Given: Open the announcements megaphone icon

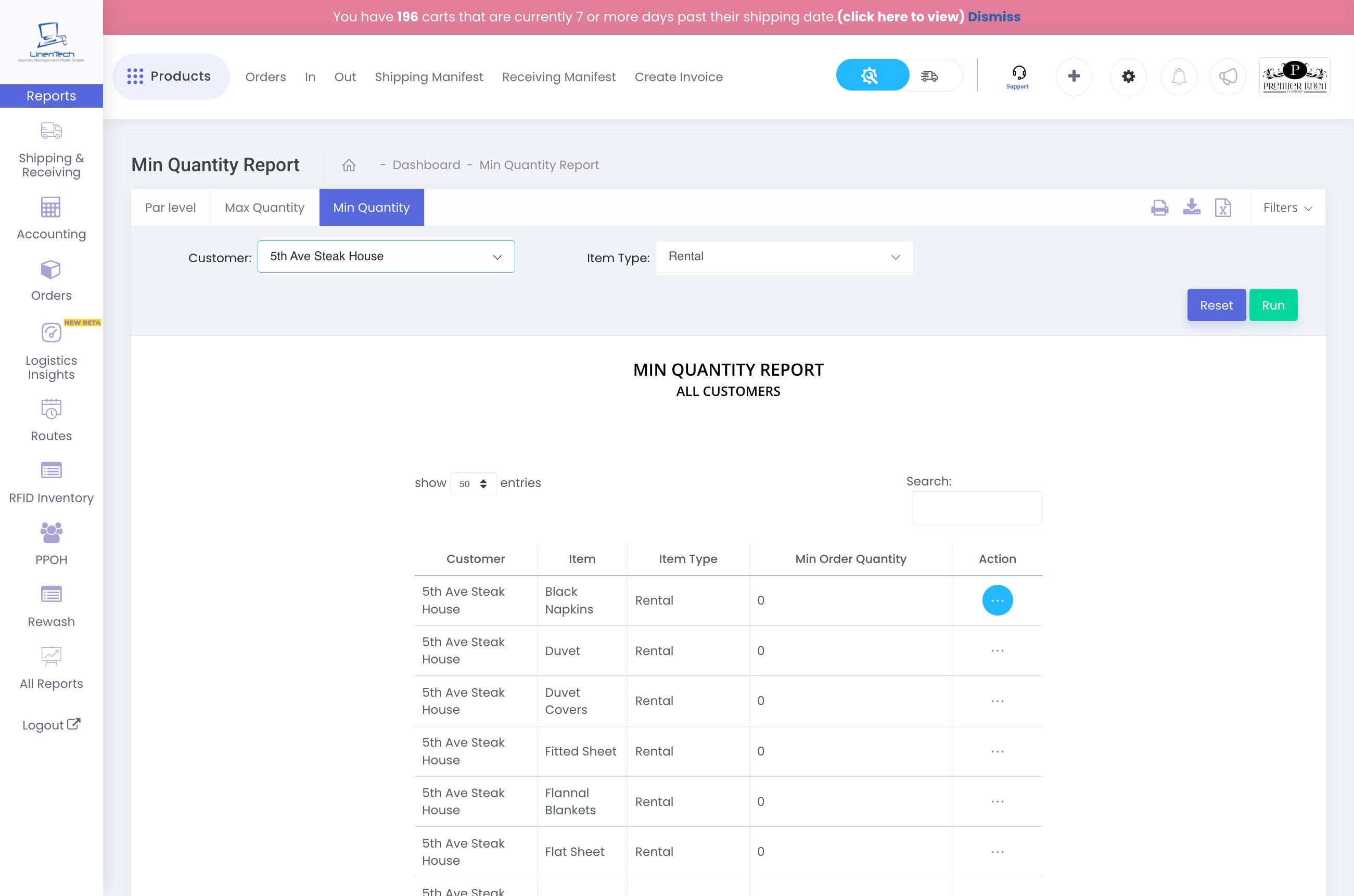Looking at the screenshot, I should pyautogui.click(x=1228, y=76).
